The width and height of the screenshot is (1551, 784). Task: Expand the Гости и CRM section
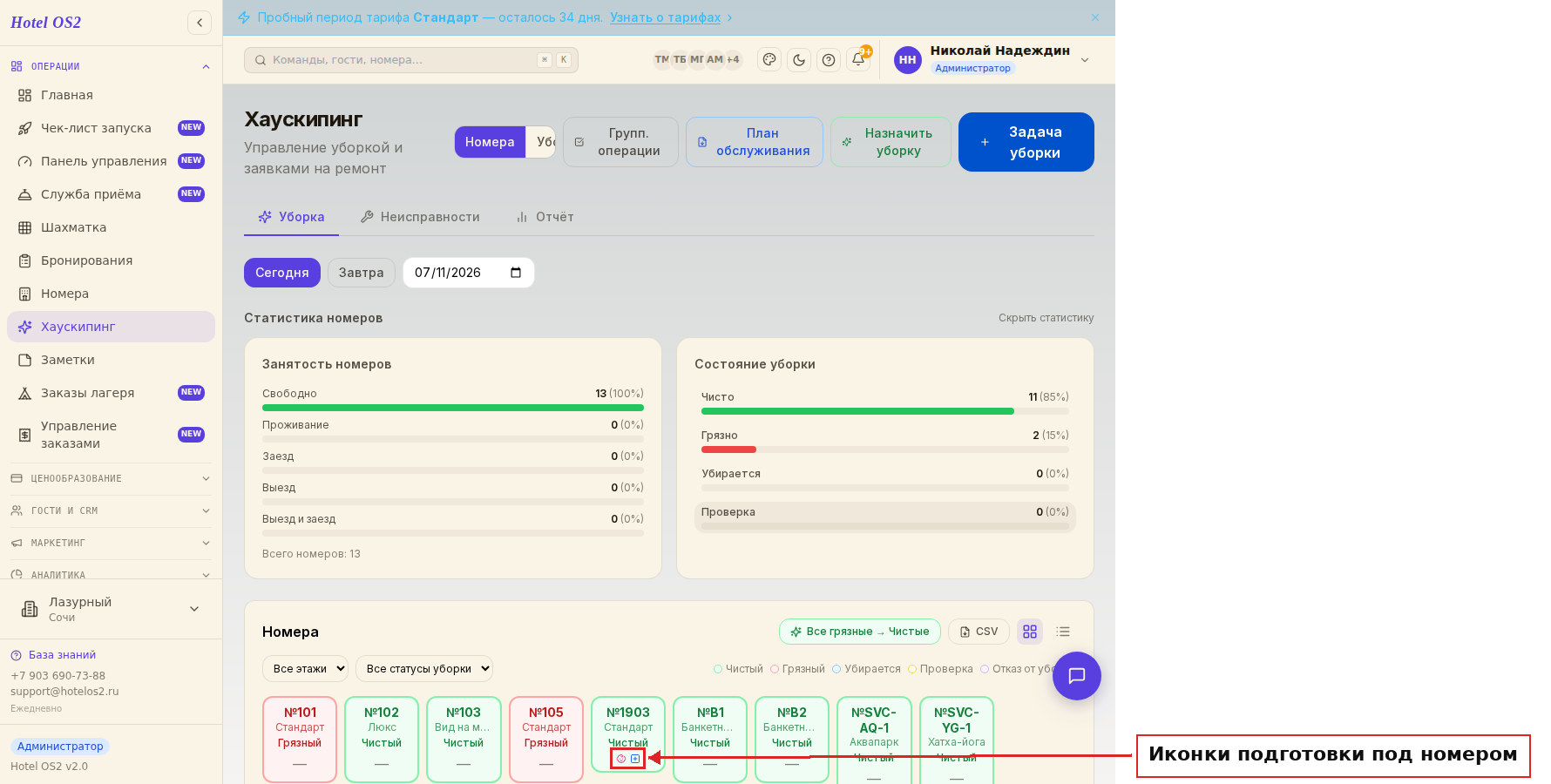click(111, 510)
